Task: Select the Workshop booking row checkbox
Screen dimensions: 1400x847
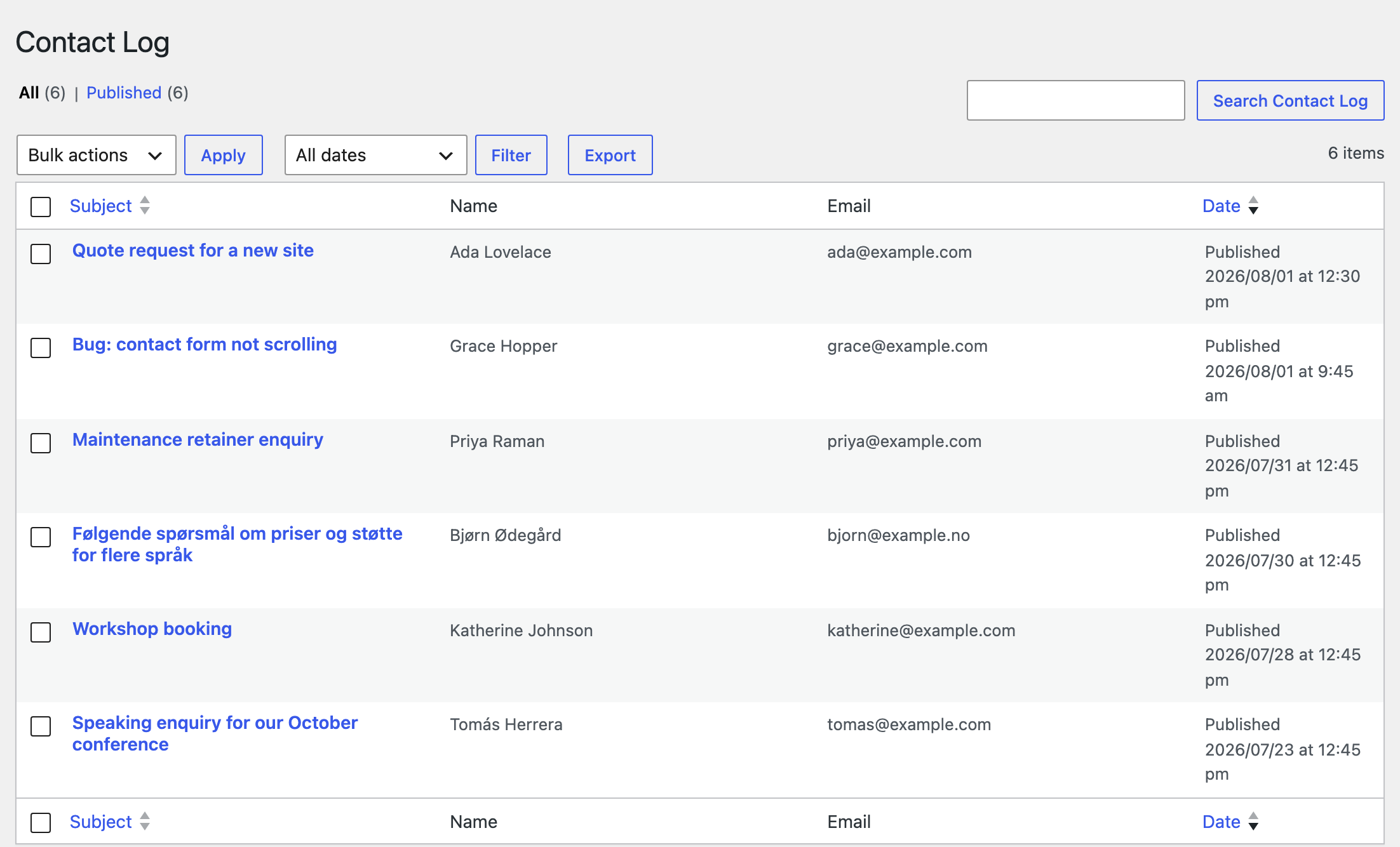Action: (x=41, y=632)
